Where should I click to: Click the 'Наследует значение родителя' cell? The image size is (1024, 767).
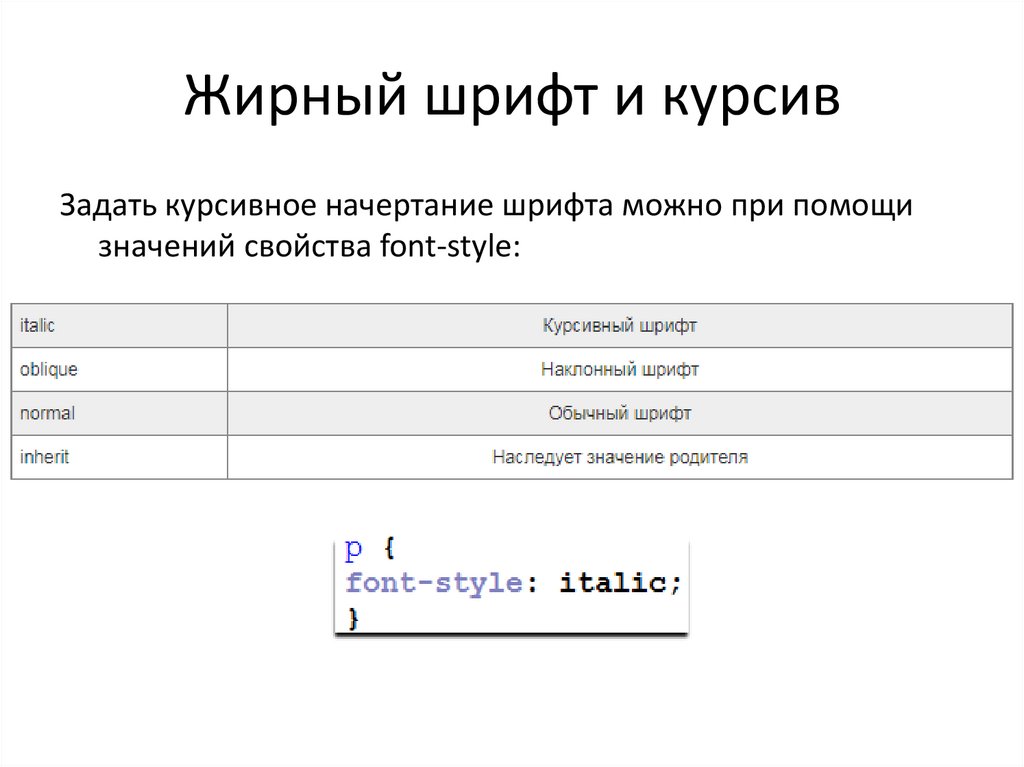(620, 457)
